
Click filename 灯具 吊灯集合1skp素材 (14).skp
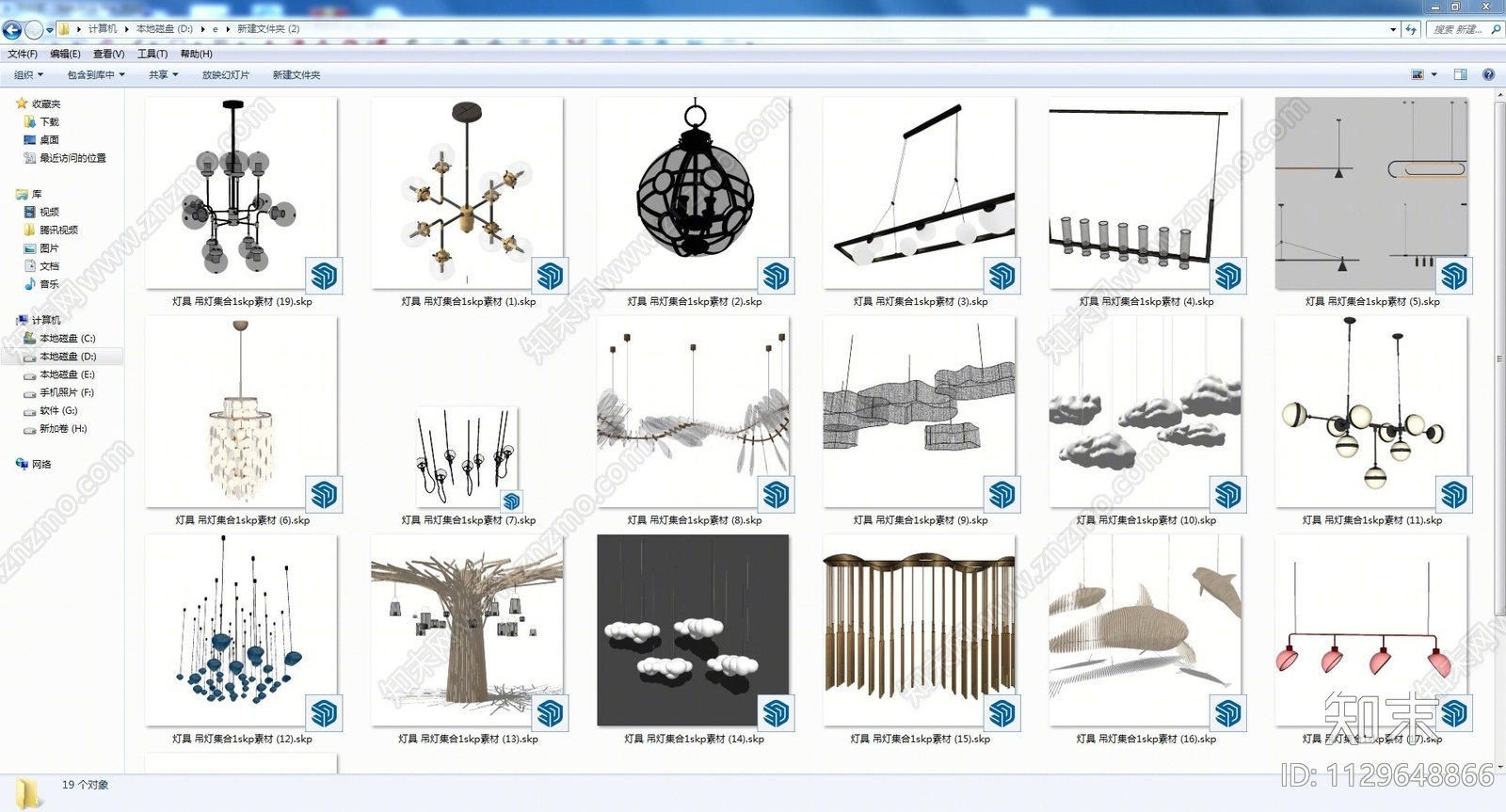(695, 740)
